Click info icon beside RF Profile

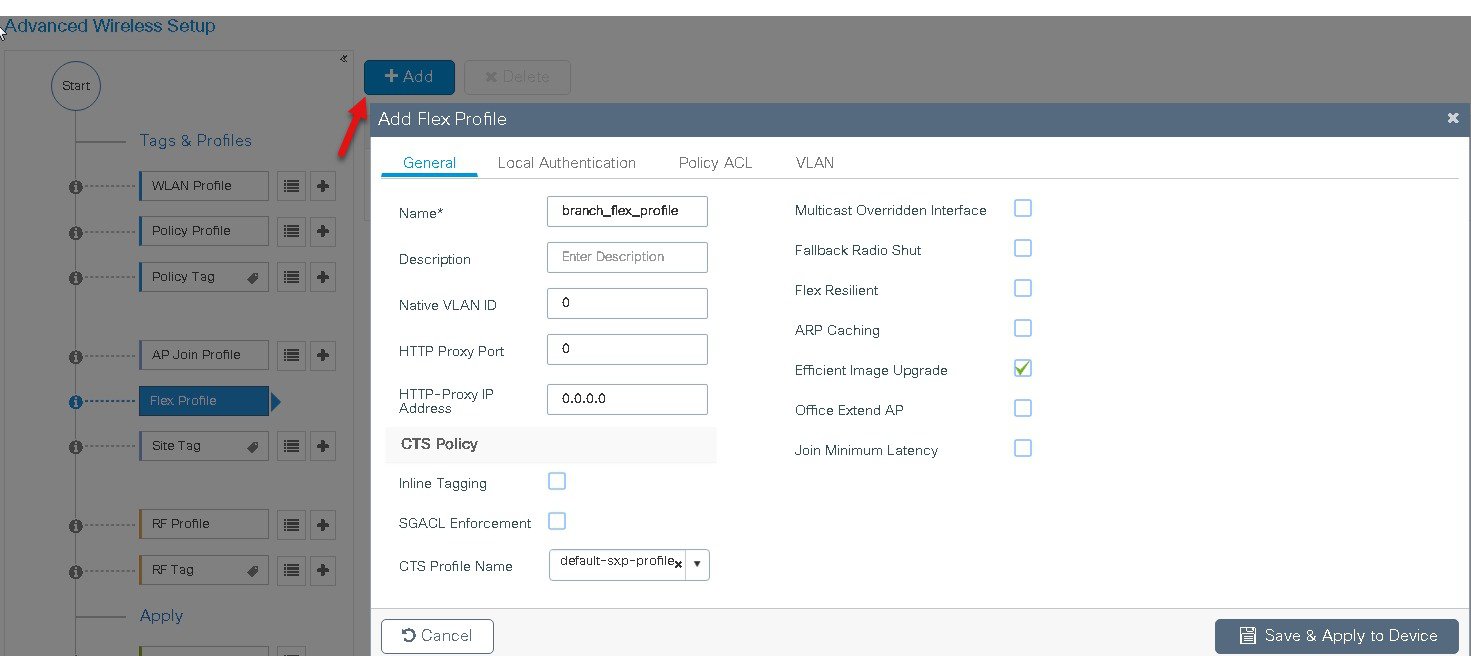point(75,526)
